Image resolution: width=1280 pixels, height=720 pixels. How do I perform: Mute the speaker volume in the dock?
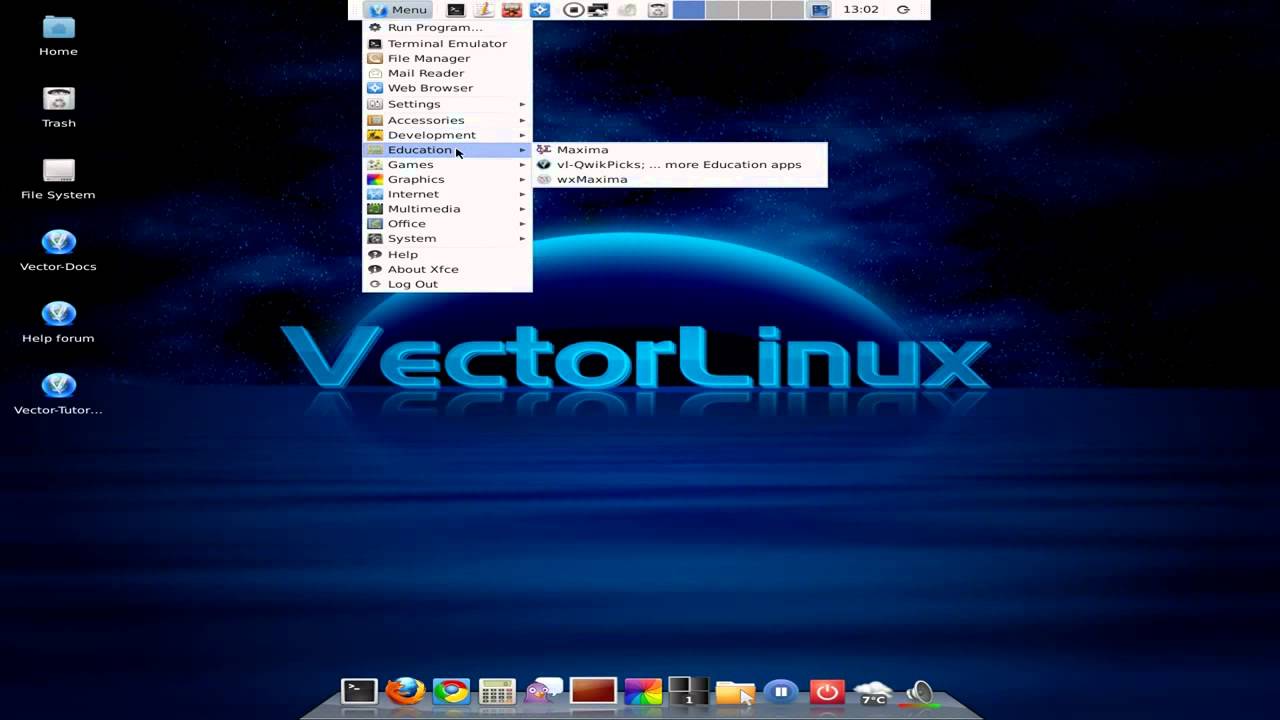click(x=919, y=690)
